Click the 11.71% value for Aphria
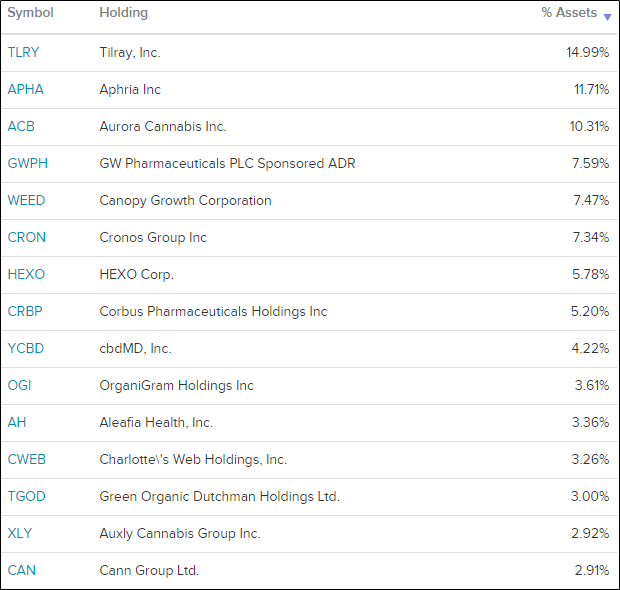 592,89
